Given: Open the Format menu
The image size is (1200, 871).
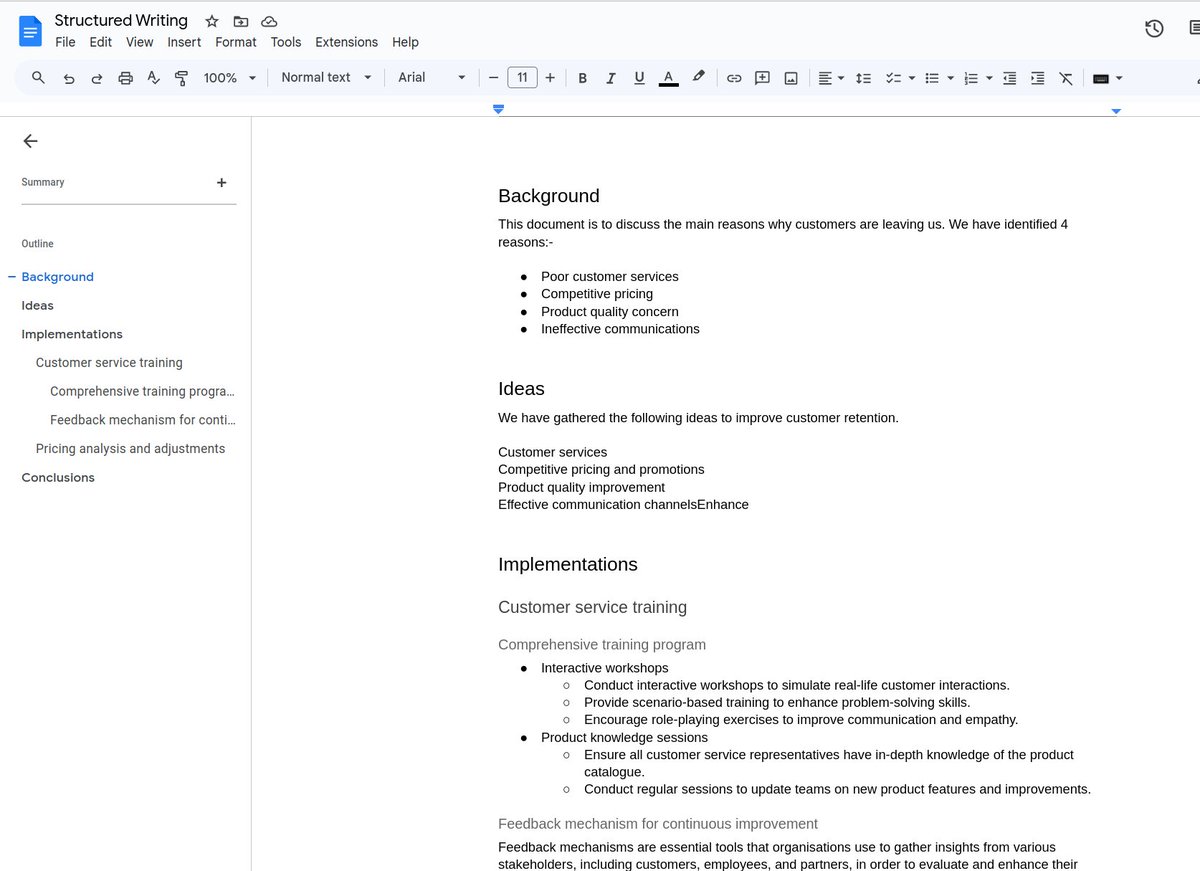Looking at the screenshot, I should point(236,42).
